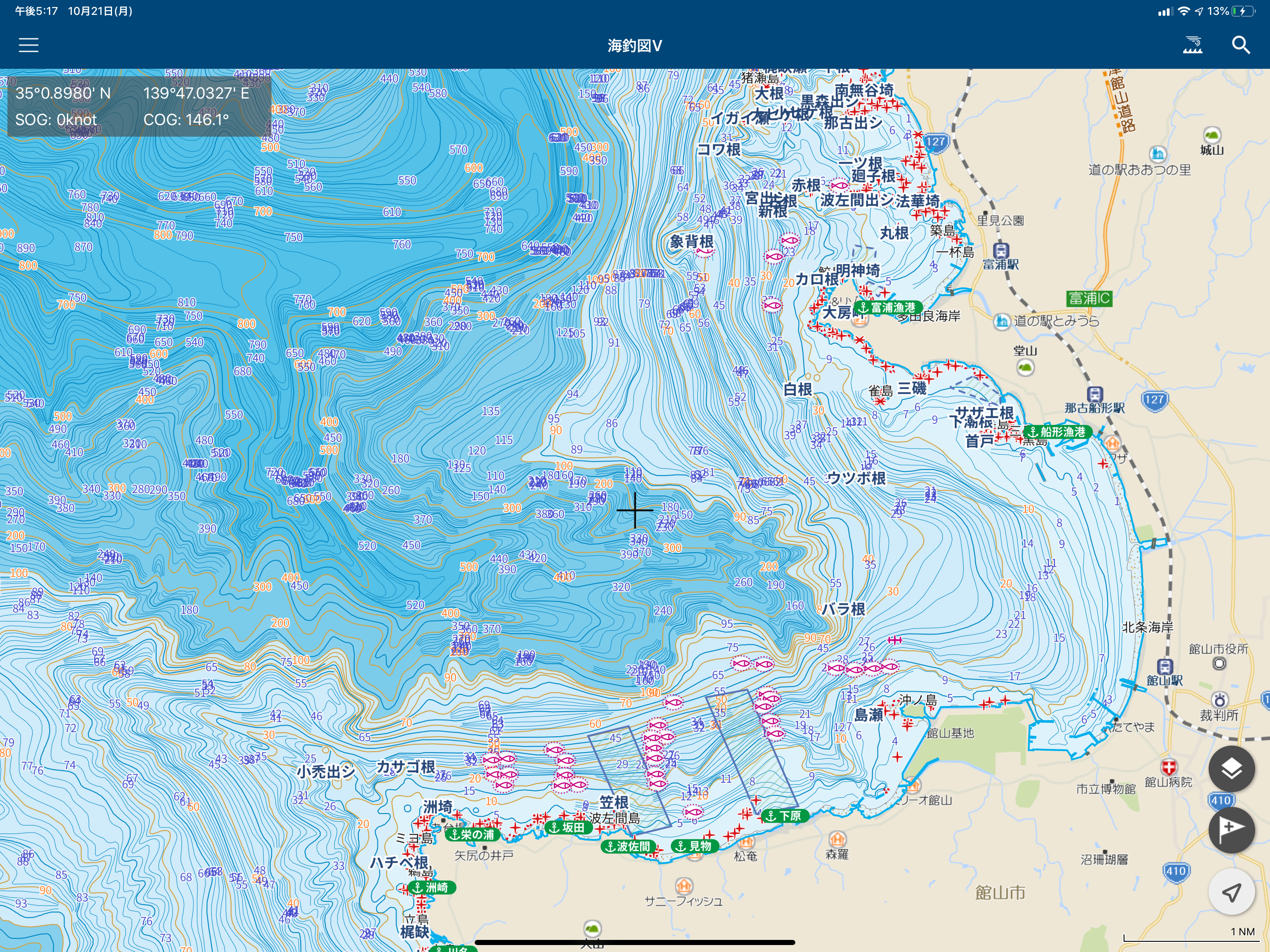Tap the 裁判所 icon
This screenshot has width=1270, height=952.
[1219, 700]
